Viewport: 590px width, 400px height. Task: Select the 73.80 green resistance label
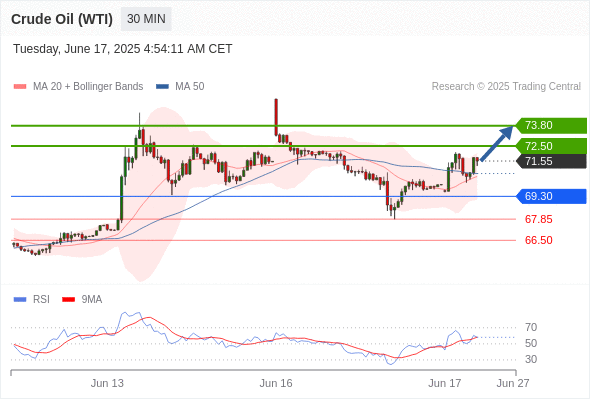(551, 125)
